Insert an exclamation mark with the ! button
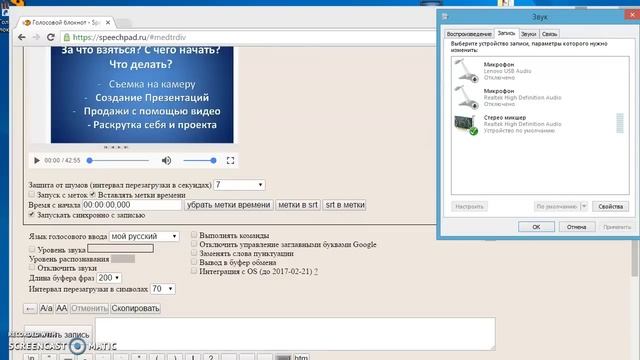This screenshot has height=360, width=640. click(193, 358)
